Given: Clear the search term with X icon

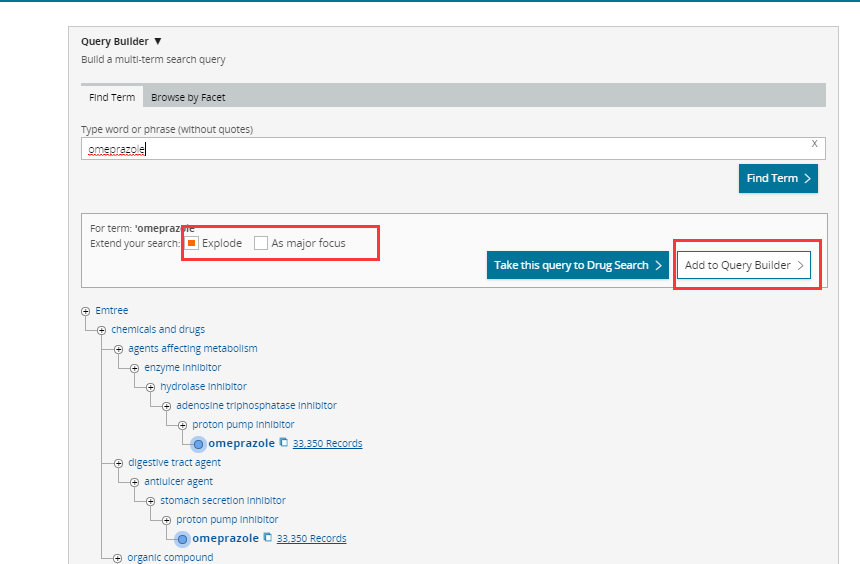Looking at the screenshot, I should coord(814,144).
